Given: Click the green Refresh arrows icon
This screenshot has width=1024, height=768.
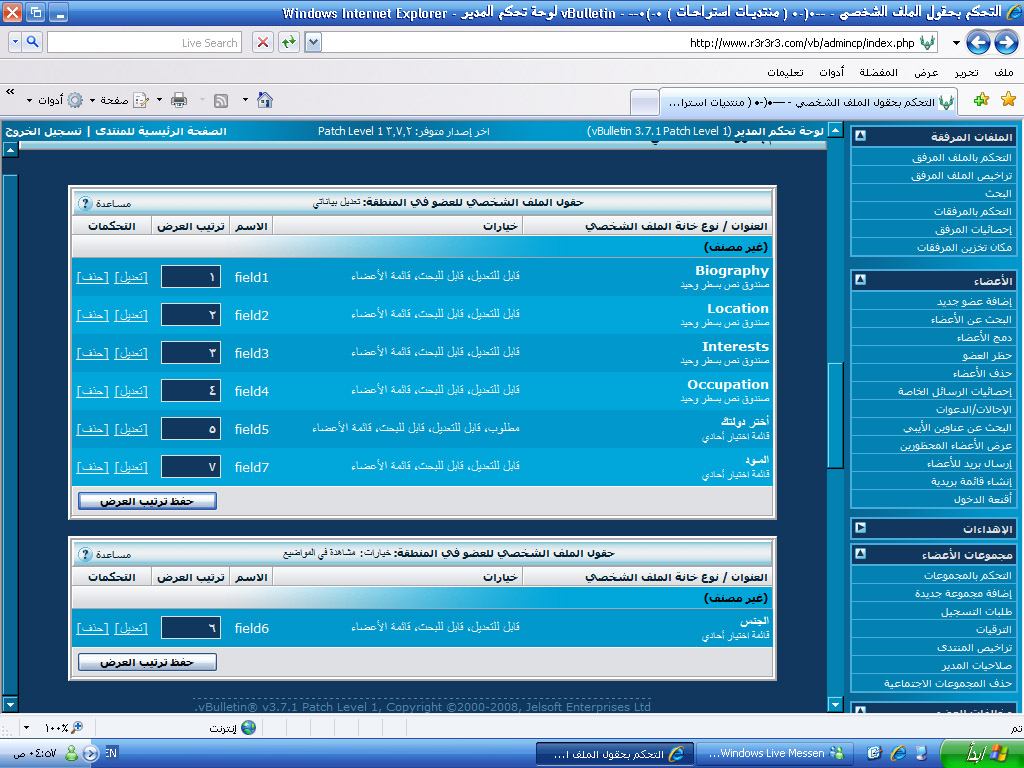Looking at the screenshot, I should (x=288, y=42).
